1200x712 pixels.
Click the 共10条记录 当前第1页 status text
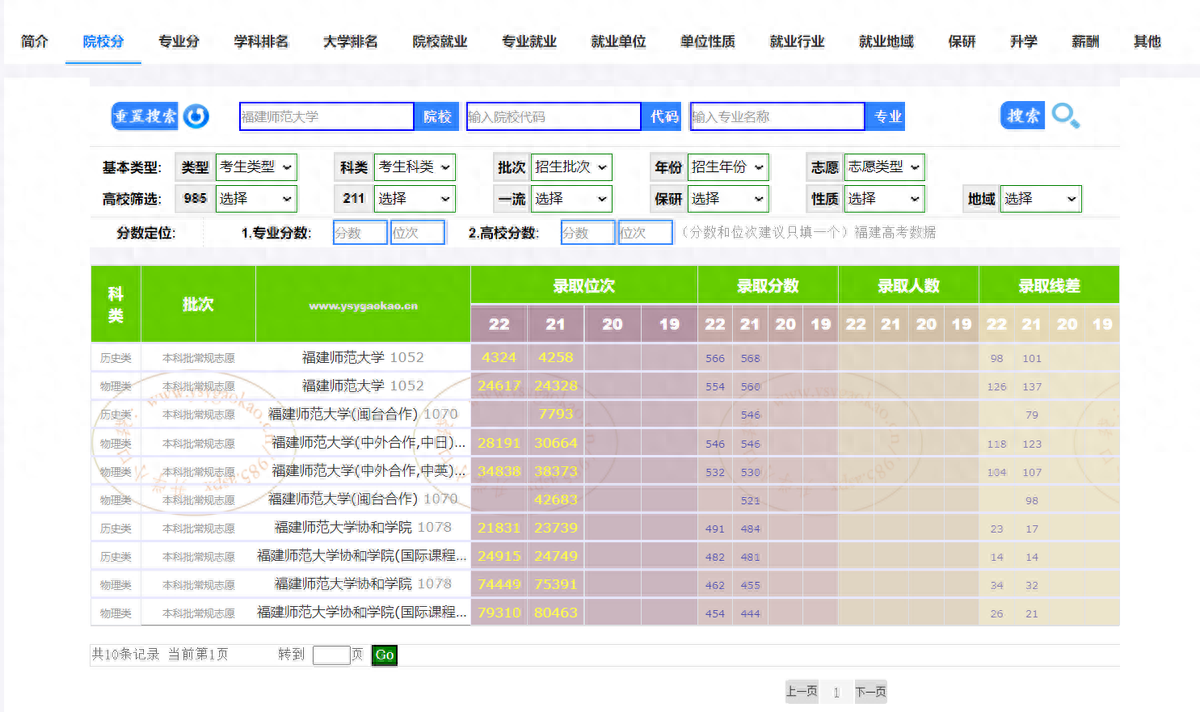[x=160, y=655]
